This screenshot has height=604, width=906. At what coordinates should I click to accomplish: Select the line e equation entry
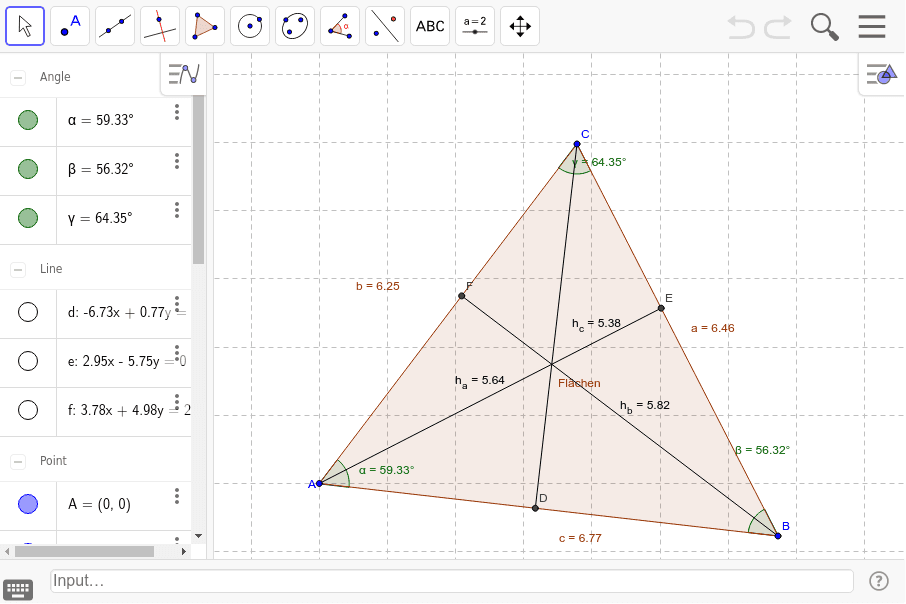tap(124, 361)
